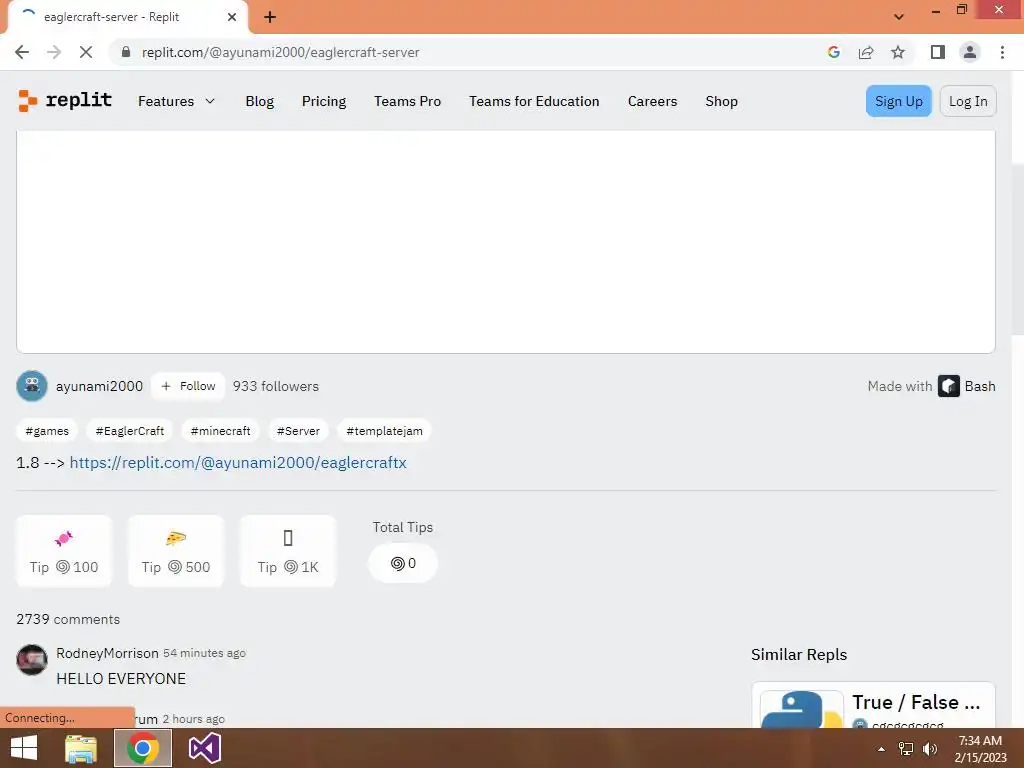Click the Python repl thumbnail
The image size is (1024, 768).
(802, 709)
